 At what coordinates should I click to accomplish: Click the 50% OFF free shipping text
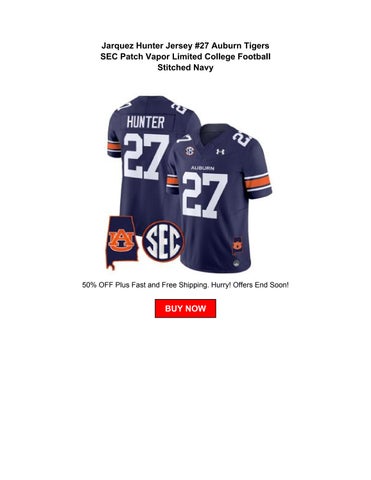point(185,285)
